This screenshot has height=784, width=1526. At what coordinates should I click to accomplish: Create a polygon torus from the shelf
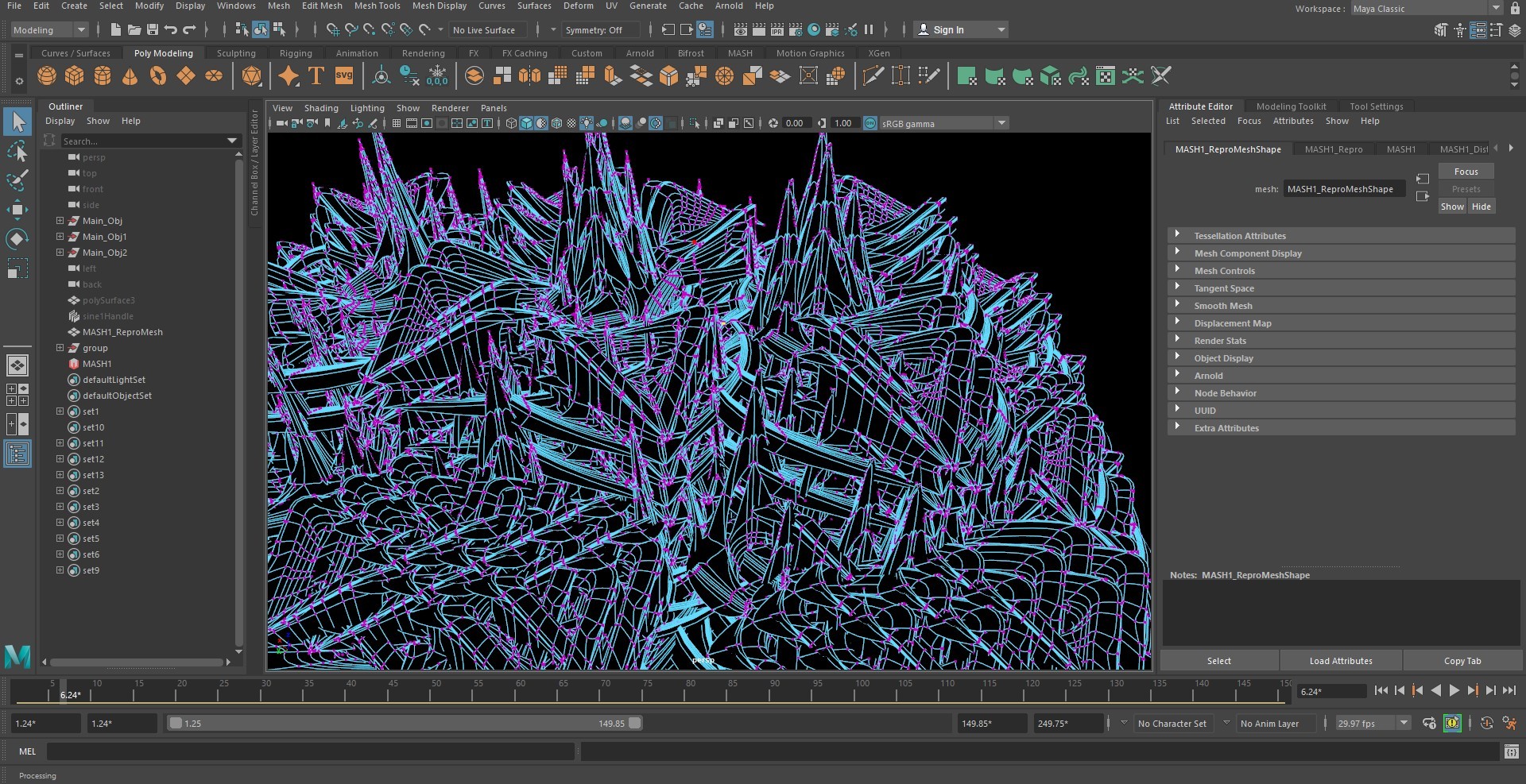click(158, 76)
